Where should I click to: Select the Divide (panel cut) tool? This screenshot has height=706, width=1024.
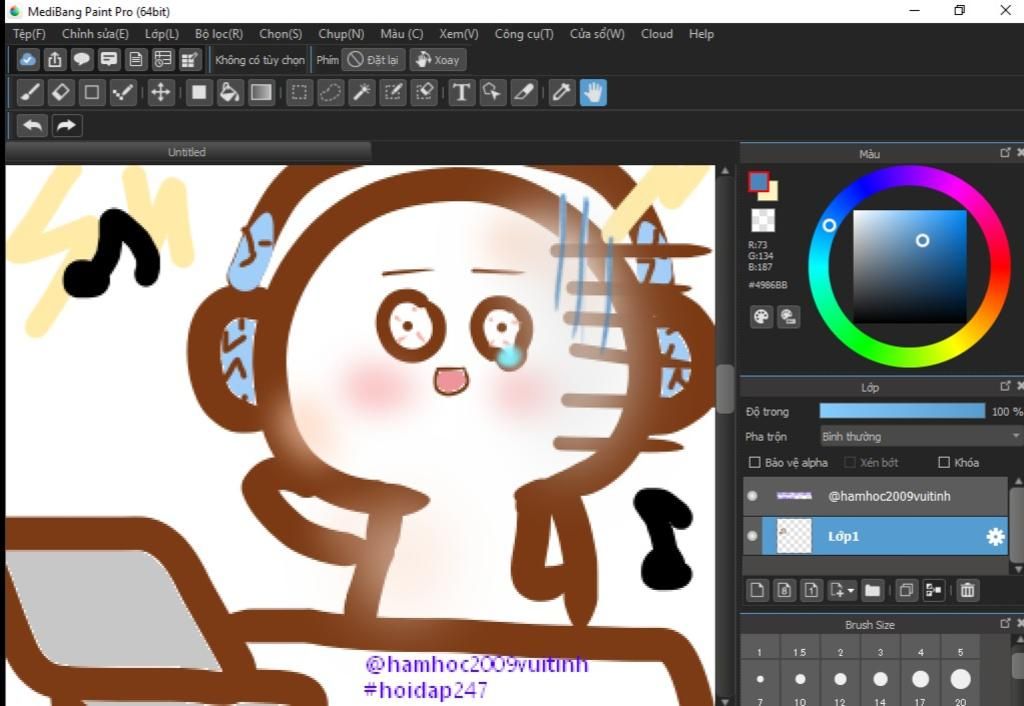point(524,92)
